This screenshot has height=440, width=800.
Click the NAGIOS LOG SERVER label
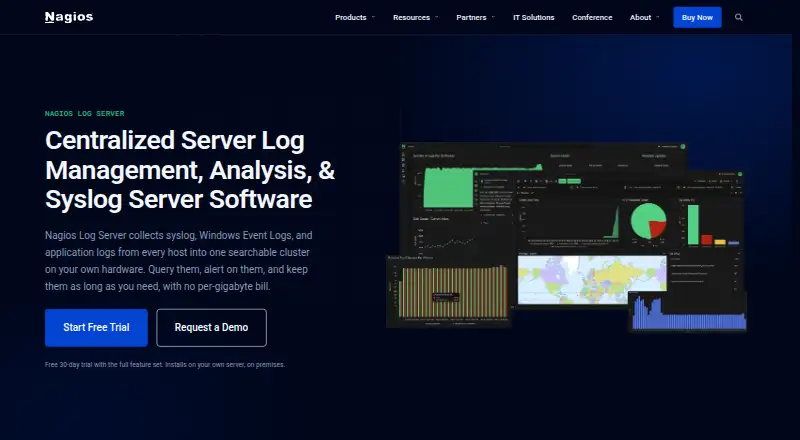85,113
